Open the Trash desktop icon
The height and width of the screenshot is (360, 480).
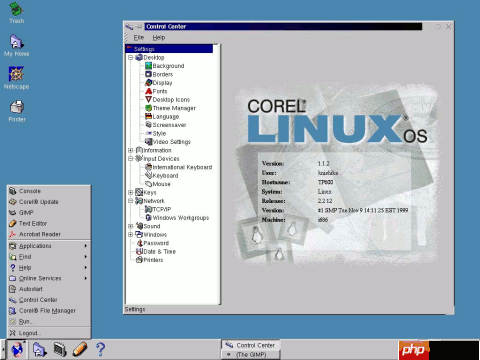[16, 13]
